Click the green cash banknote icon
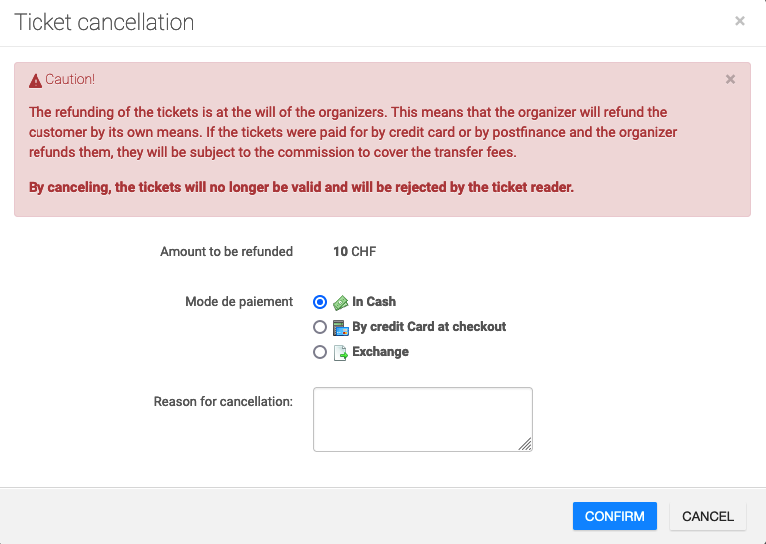Viewport: 766px width, 544px height. click(340, 302)
